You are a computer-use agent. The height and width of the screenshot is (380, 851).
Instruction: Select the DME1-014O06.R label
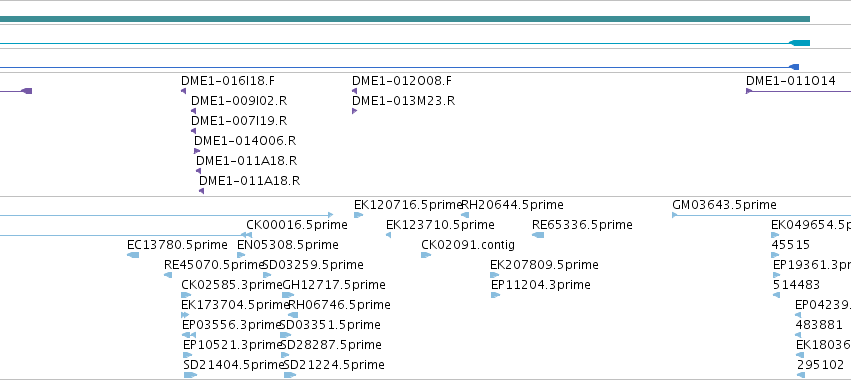click(x=245, y=141)
